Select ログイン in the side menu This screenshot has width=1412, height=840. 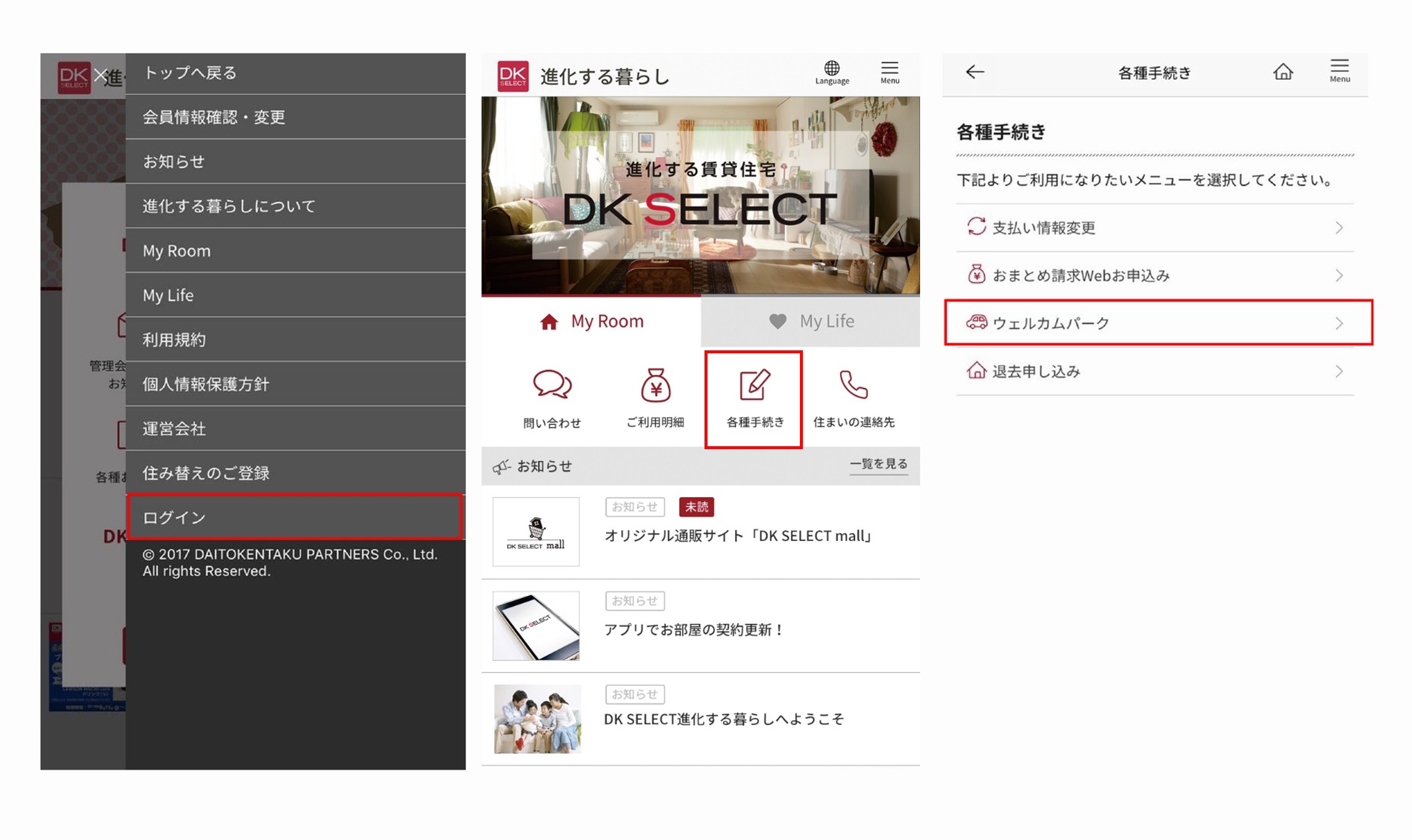point(295,517)
